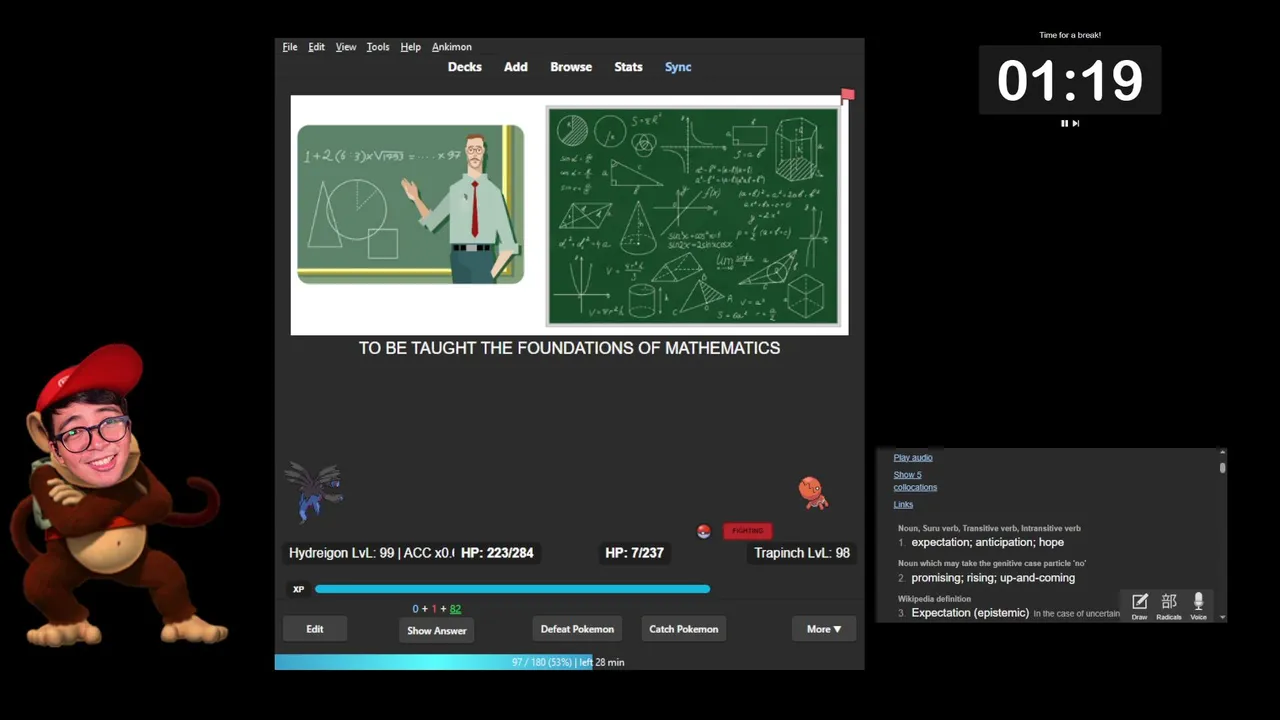Click Add to create a new card
The image size is (1280, 720).
[516, 67]
